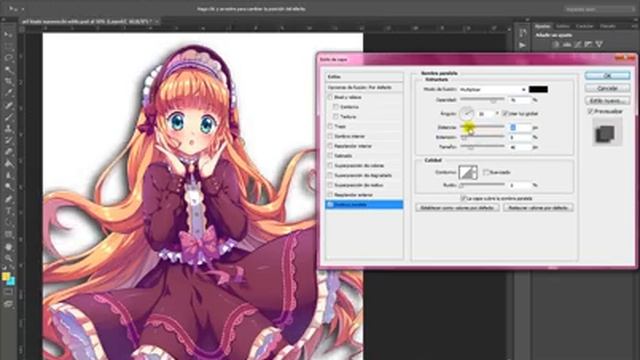Select the Crop tool
Image resolution: width=640 pixels, height=360 pixels.
point(8,81)
